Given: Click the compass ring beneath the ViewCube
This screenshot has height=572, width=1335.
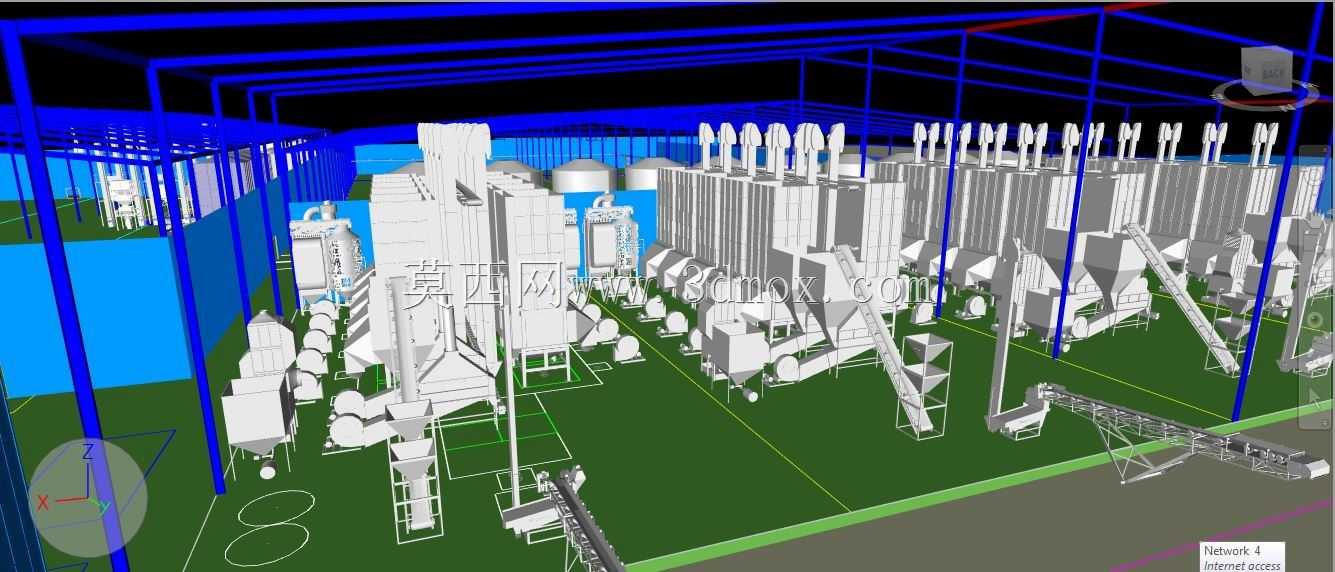Looking at the screenshot, I should pyautogui.click(x=1265, y=95).
